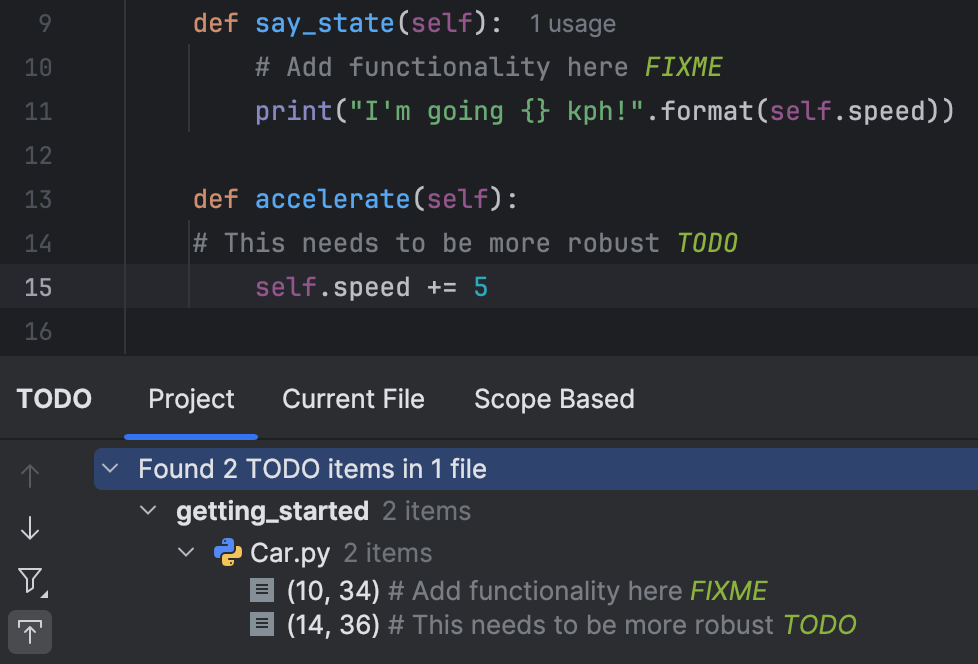Click the next TODO navigation arrow
The width and height of the screenshot is (978, 664).
30,527
